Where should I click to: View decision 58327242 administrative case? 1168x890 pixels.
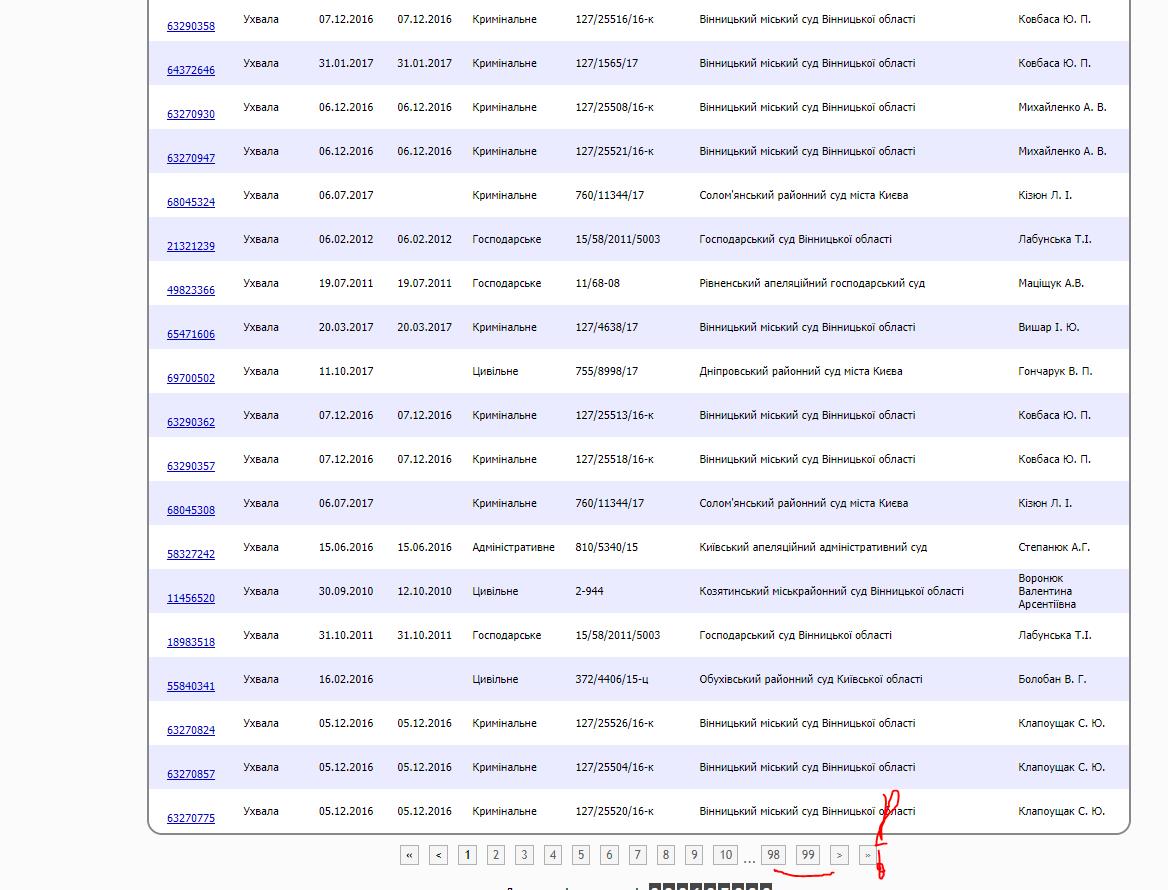[190, 554]
